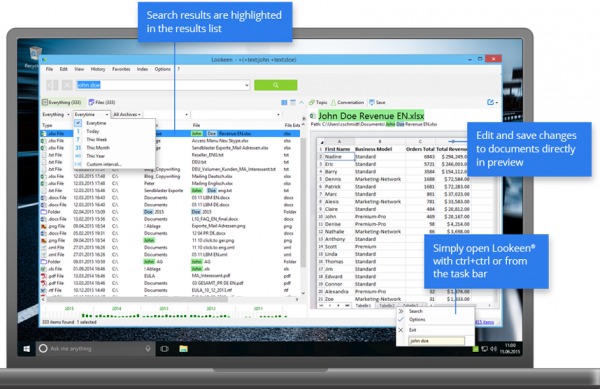Select the Sendblaster Exporte_Mail Adressen.xlsx result
This screenshot has width=600, height=389.
tap(170, 148)
